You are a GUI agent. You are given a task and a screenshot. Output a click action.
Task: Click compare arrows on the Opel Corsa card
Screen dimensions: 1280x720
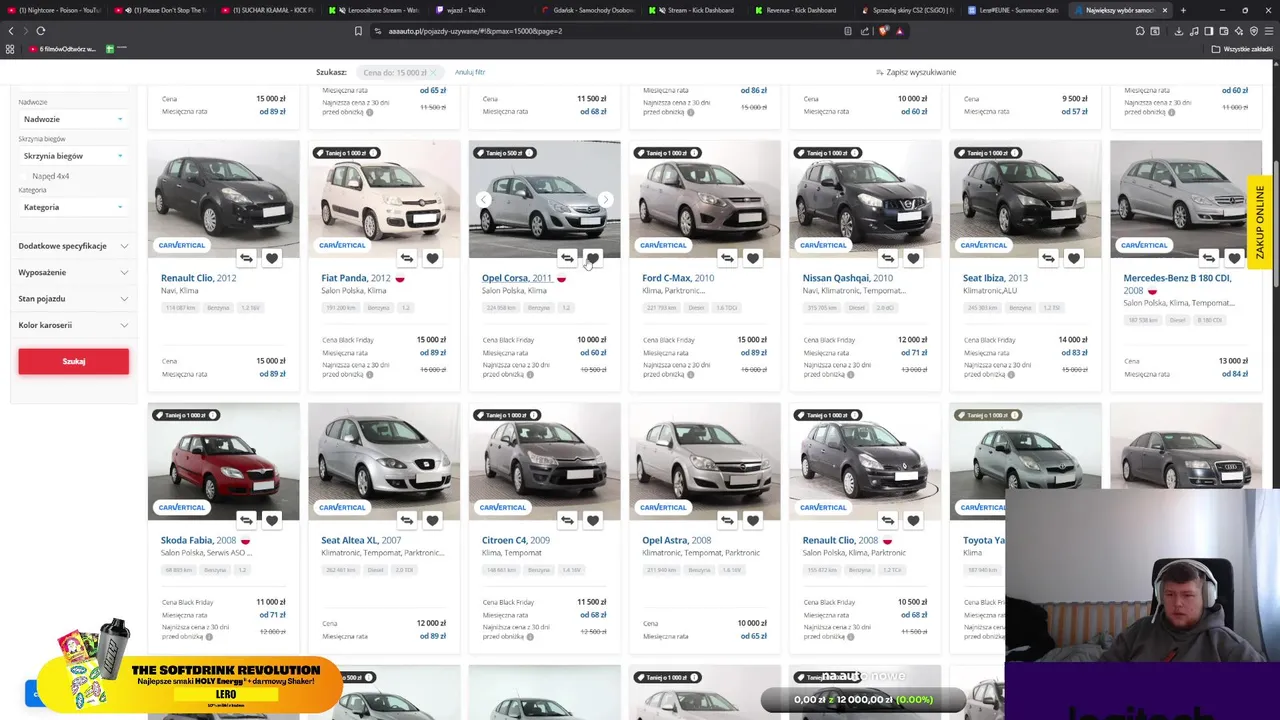pos(567,258)
